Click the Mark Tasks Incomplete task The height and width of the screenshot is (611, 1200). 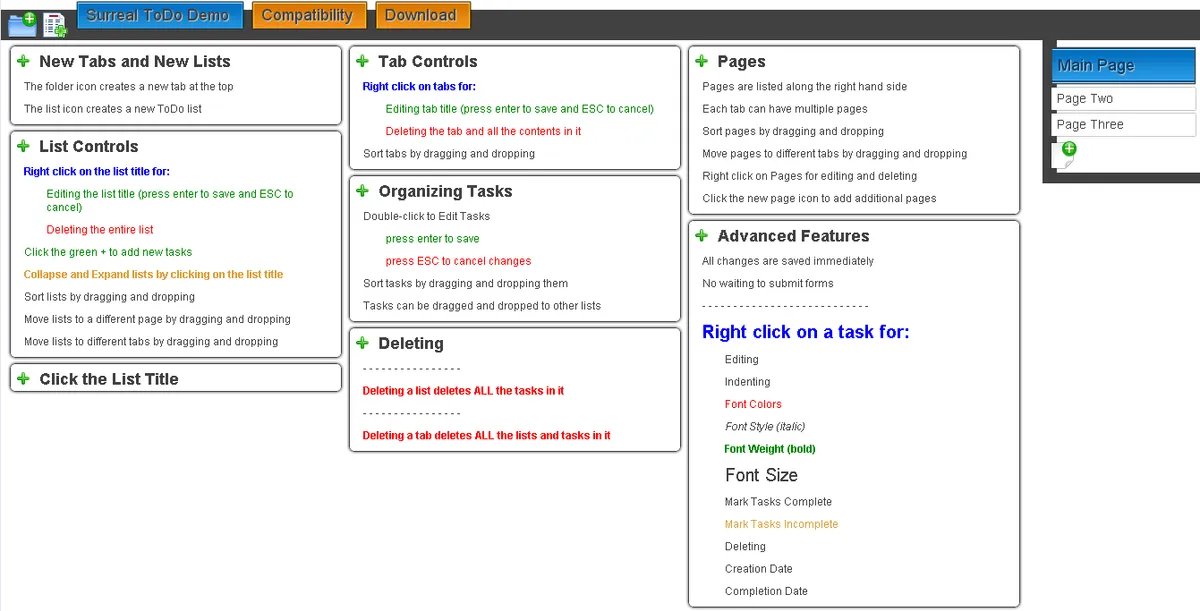(781, 523)
